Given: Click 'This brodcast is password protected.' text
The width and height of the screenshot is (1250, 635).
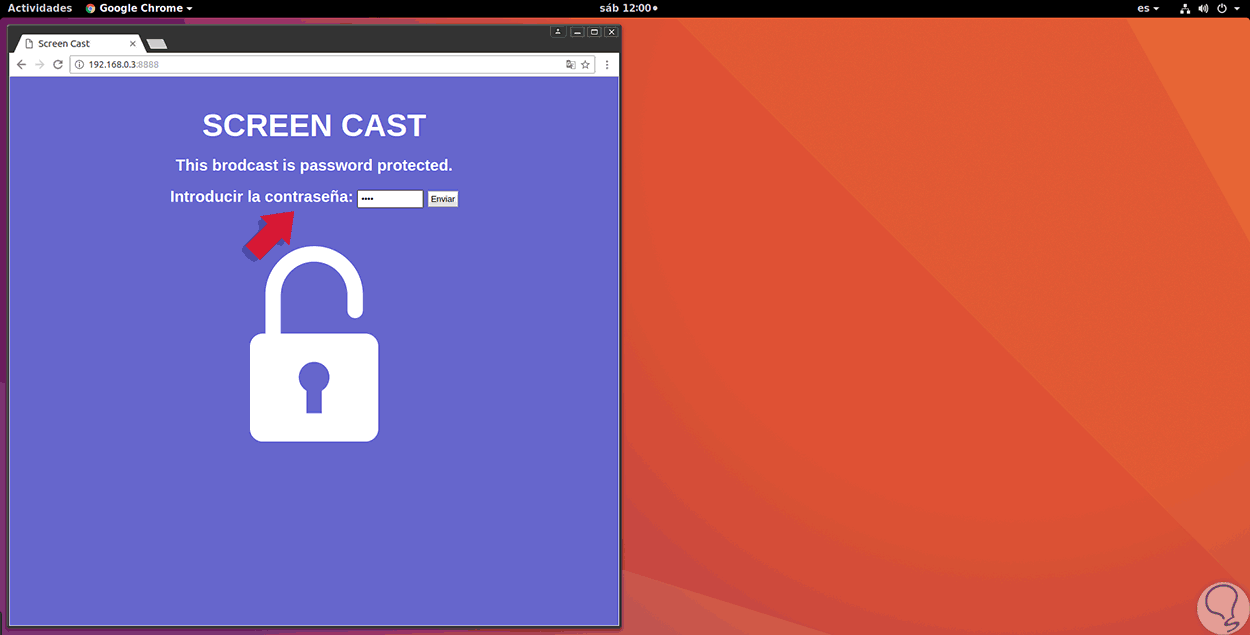Looking at the screenshot, I should pyautogui.click(x=314, y=165).
